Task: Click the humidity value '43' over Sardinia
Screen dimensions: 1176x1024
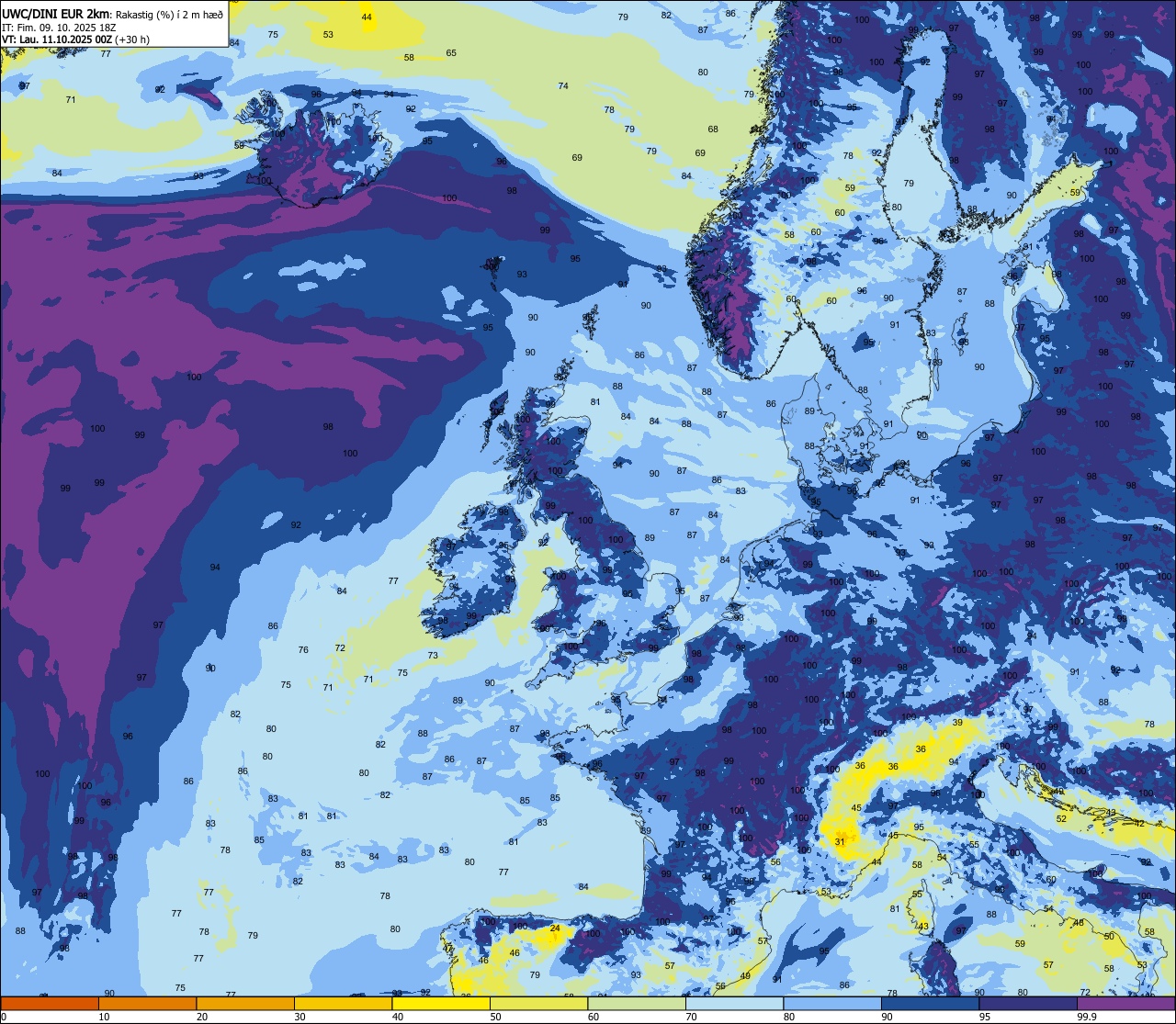Action: tap(923, 927)
